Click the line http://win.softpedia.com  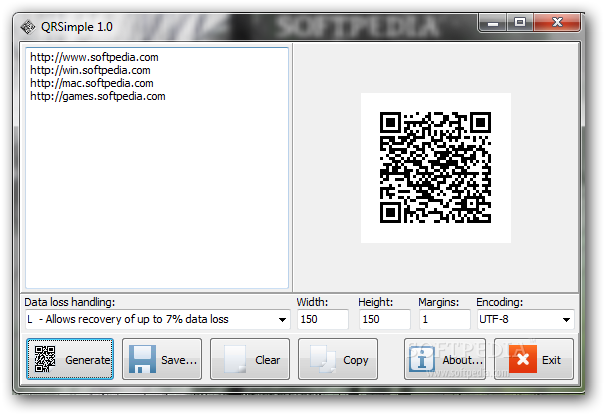click(90, 71)
